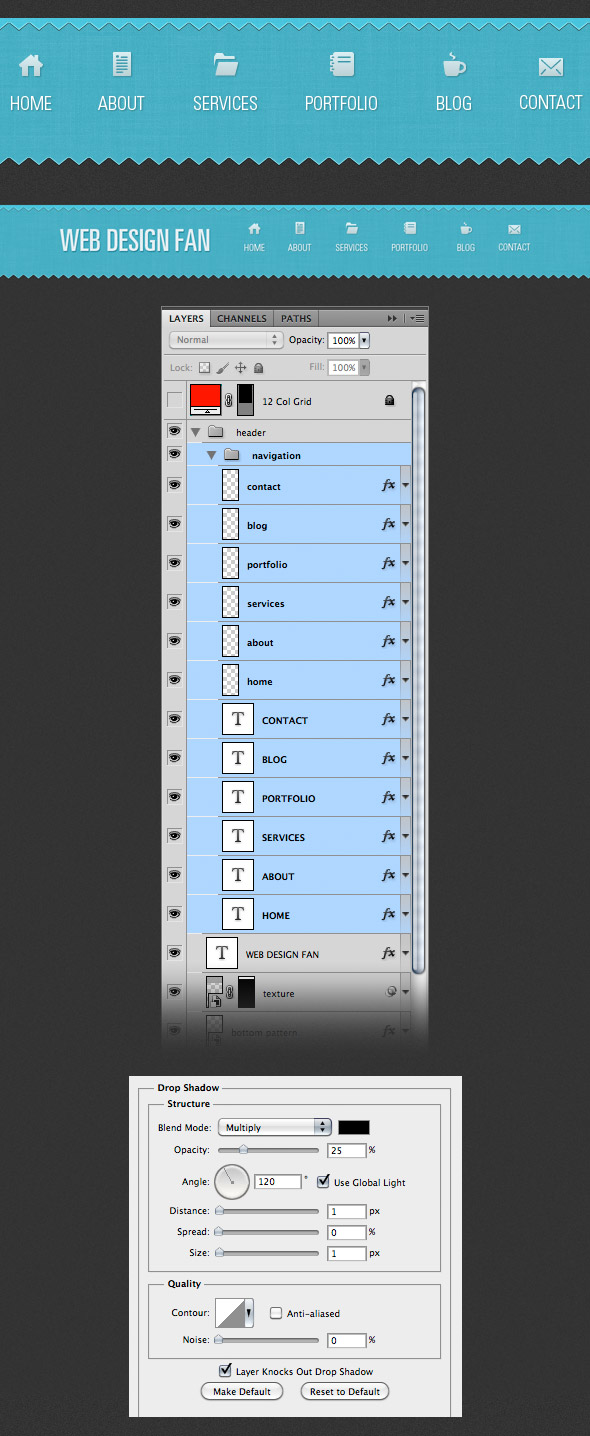This screenshot has height=1436, width=590.
Task: Switch to the Paths tab
Action: click(296, 318)
